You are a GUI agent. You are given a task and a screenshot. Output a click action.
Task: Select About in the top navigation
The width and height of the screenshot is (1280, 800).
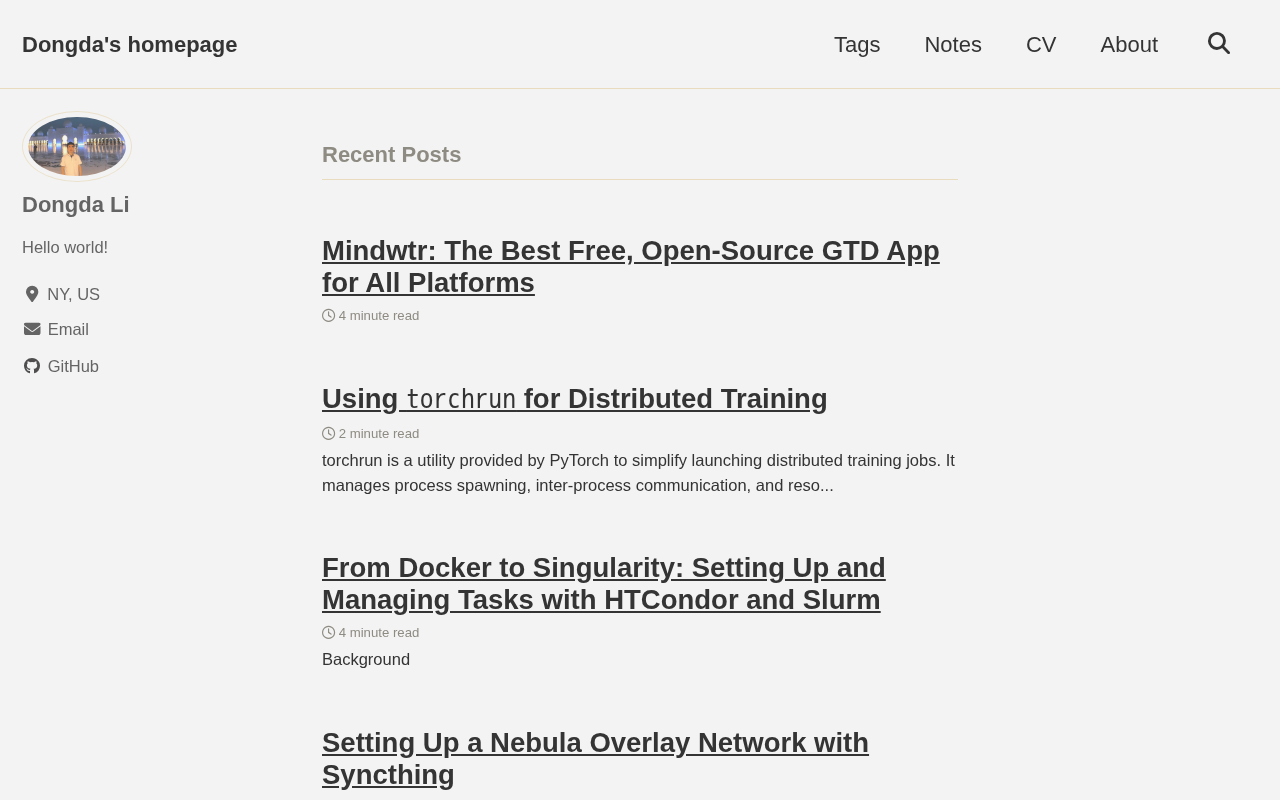(x=1129, y=44)
